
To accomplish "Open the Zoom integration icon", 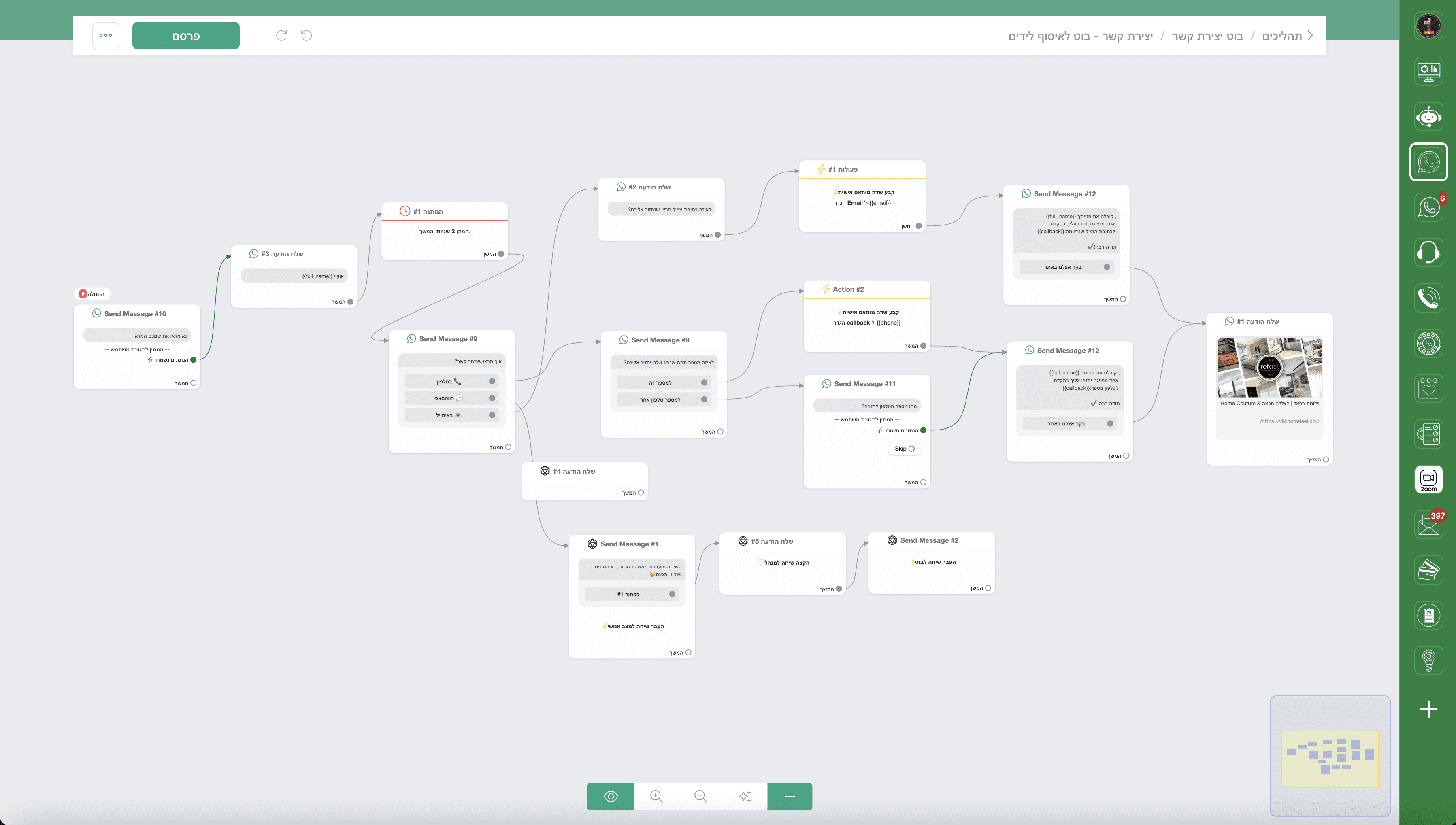I will pyautogui.click(x=1428, y=479).
